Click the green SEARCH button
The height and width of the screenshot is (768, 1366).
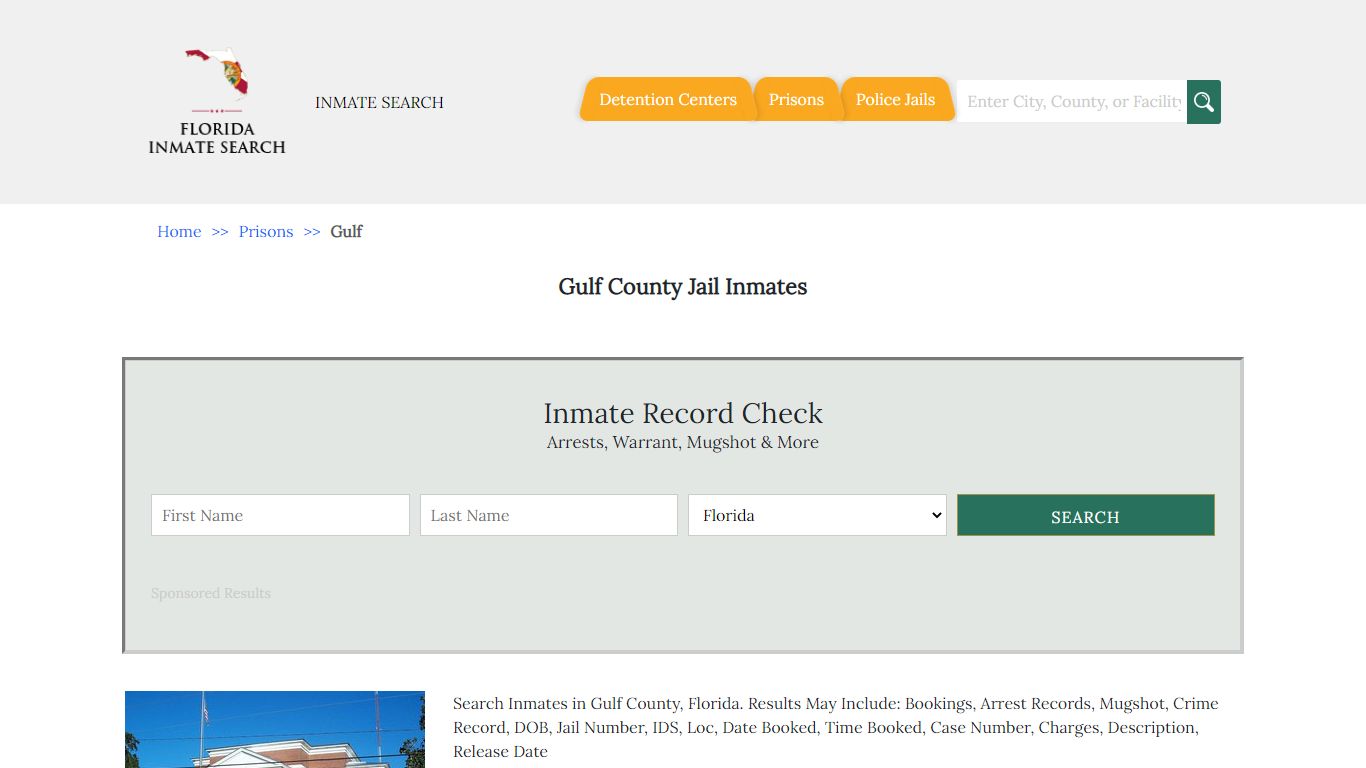(x=1086, y=515)
